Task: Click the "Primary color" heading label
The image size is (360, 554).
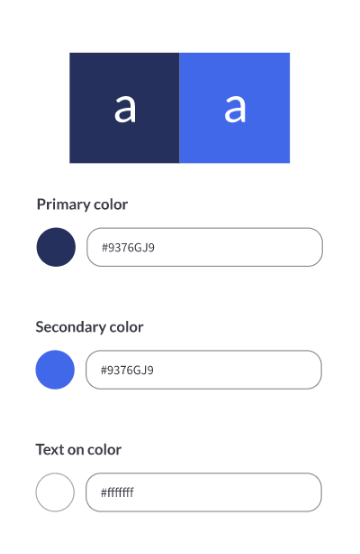Action: pyautogui.click(x=82, y=205)
